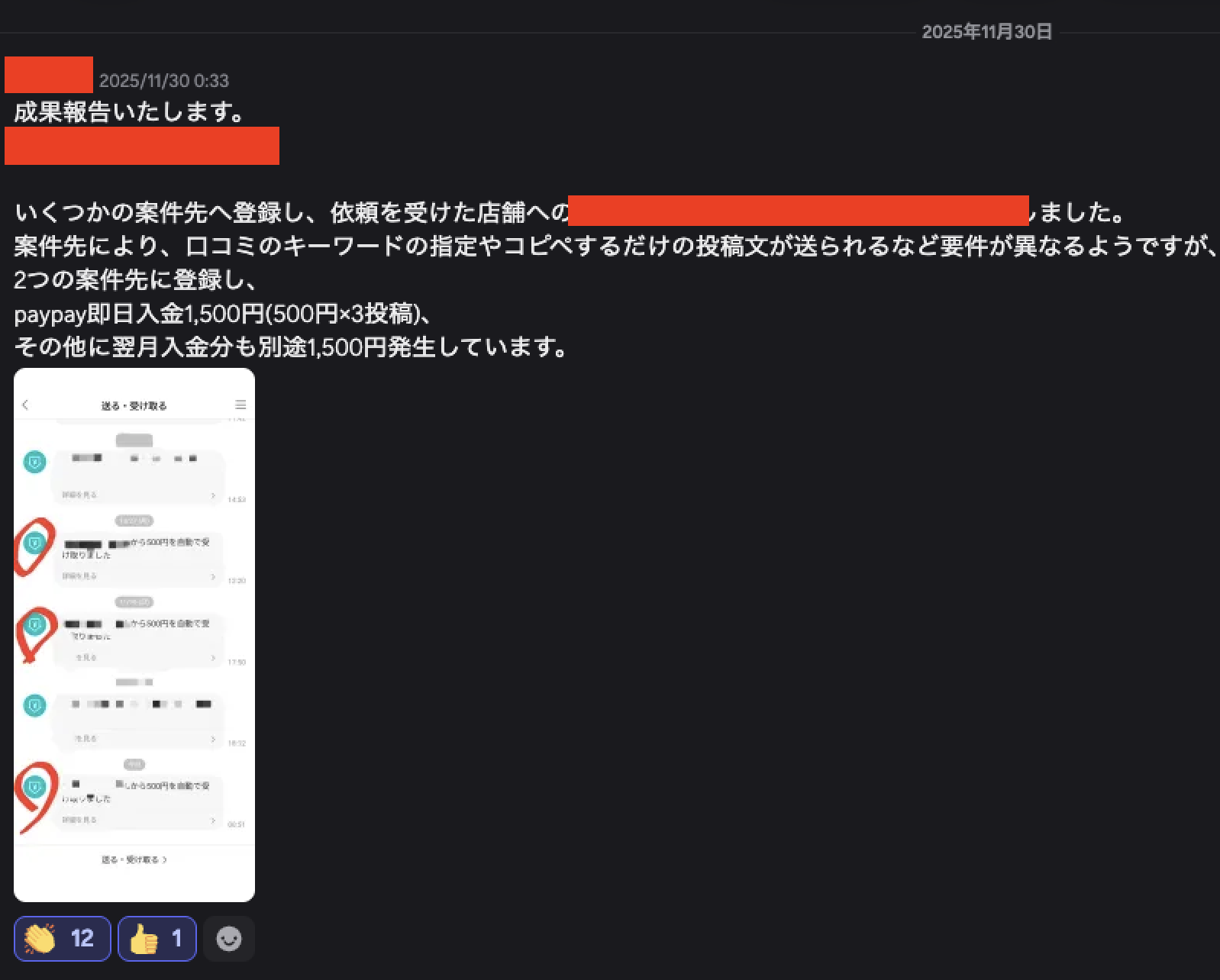
Task: Click the teal avatar beside the 14:53 message
Action: click(x=34, y=462)
